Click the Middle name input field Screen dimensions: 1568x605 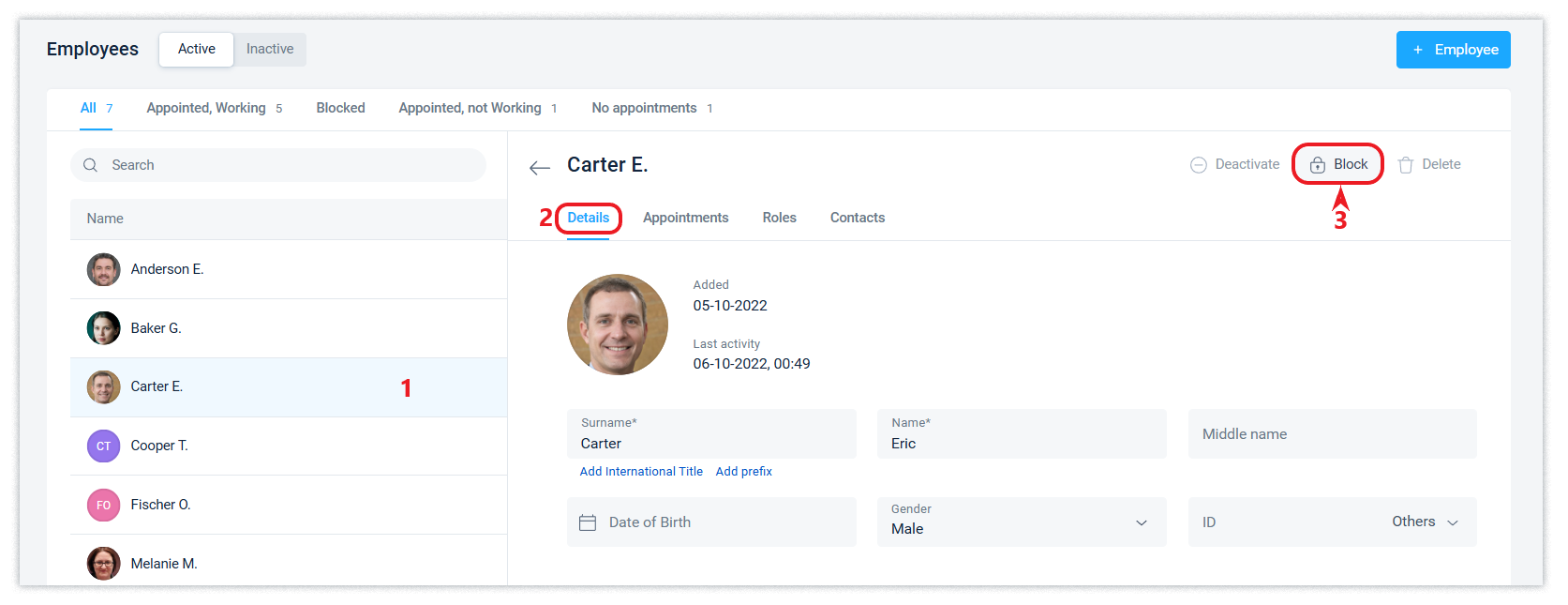point(1331,434)
